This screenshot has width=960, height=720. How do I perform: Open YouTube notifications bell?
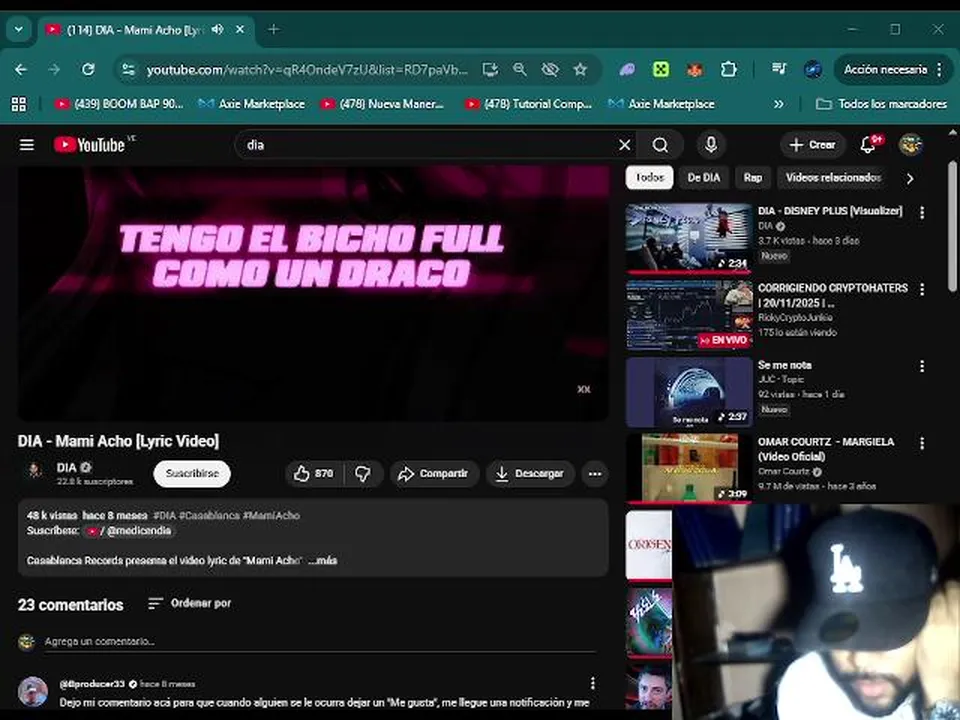click(x=868, y=144)
